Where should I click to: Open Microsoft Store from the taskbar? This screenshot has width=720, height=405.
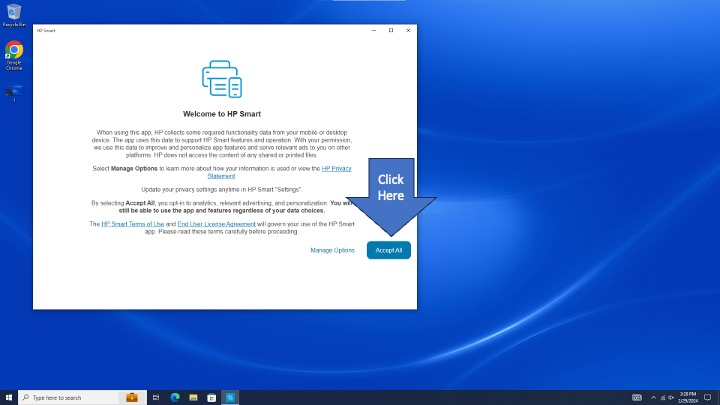tap(212, 398)
